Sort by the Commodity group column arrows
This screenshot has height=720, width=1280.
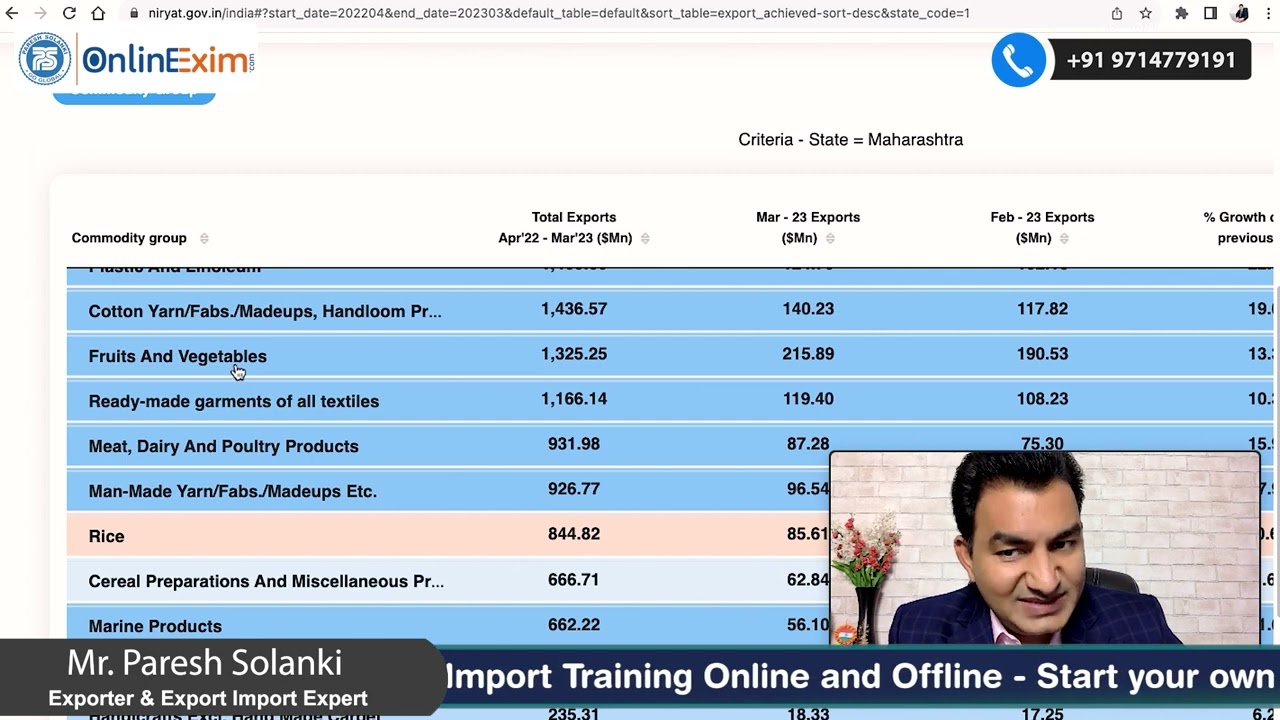pyautogui.click(x=204, y=238)
